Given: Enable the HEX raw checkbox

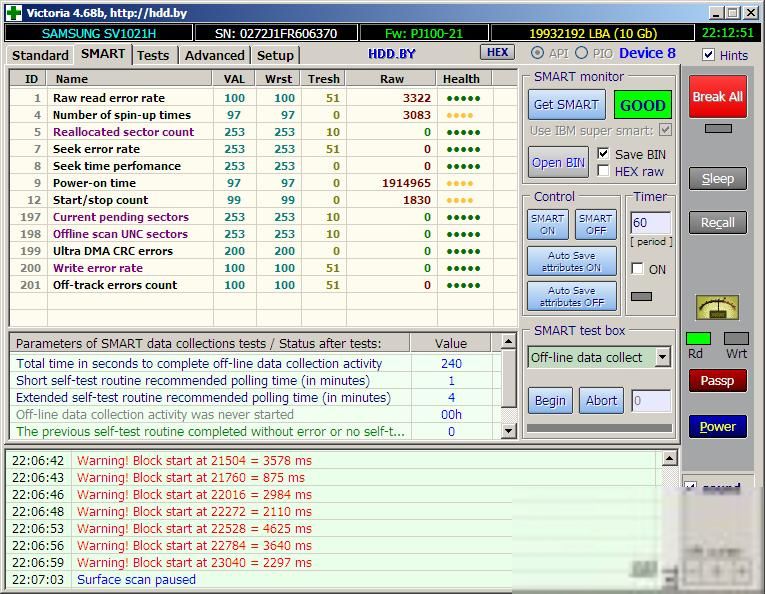Looking at the screenshot, I should (603, 171).
